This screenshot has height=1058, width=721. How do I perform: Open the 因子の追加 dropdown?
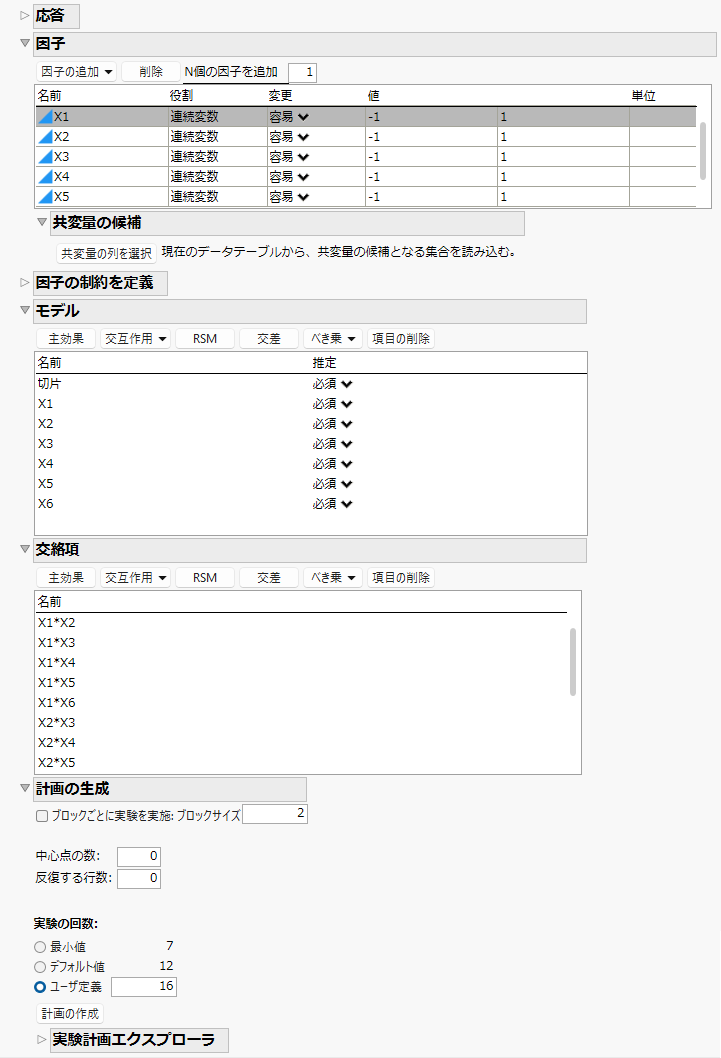pyautogui.click(x=76, y=72)
